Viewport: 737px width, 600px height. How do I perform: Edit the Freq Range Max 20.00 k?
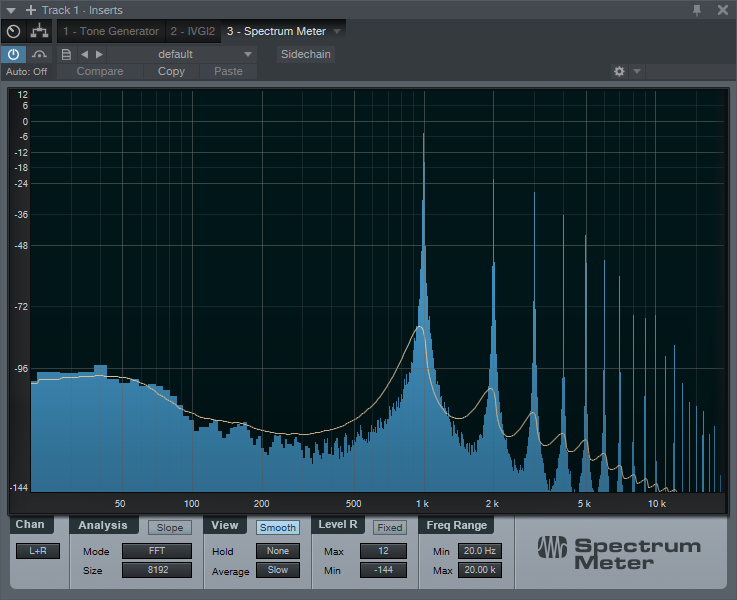(x=480, y=570)
